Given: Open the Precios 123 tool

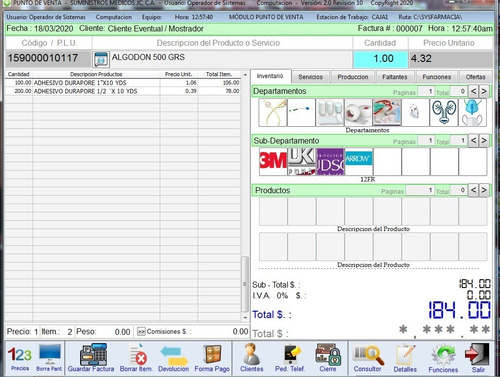Looking at the screenshot, I should click(20, 358).
